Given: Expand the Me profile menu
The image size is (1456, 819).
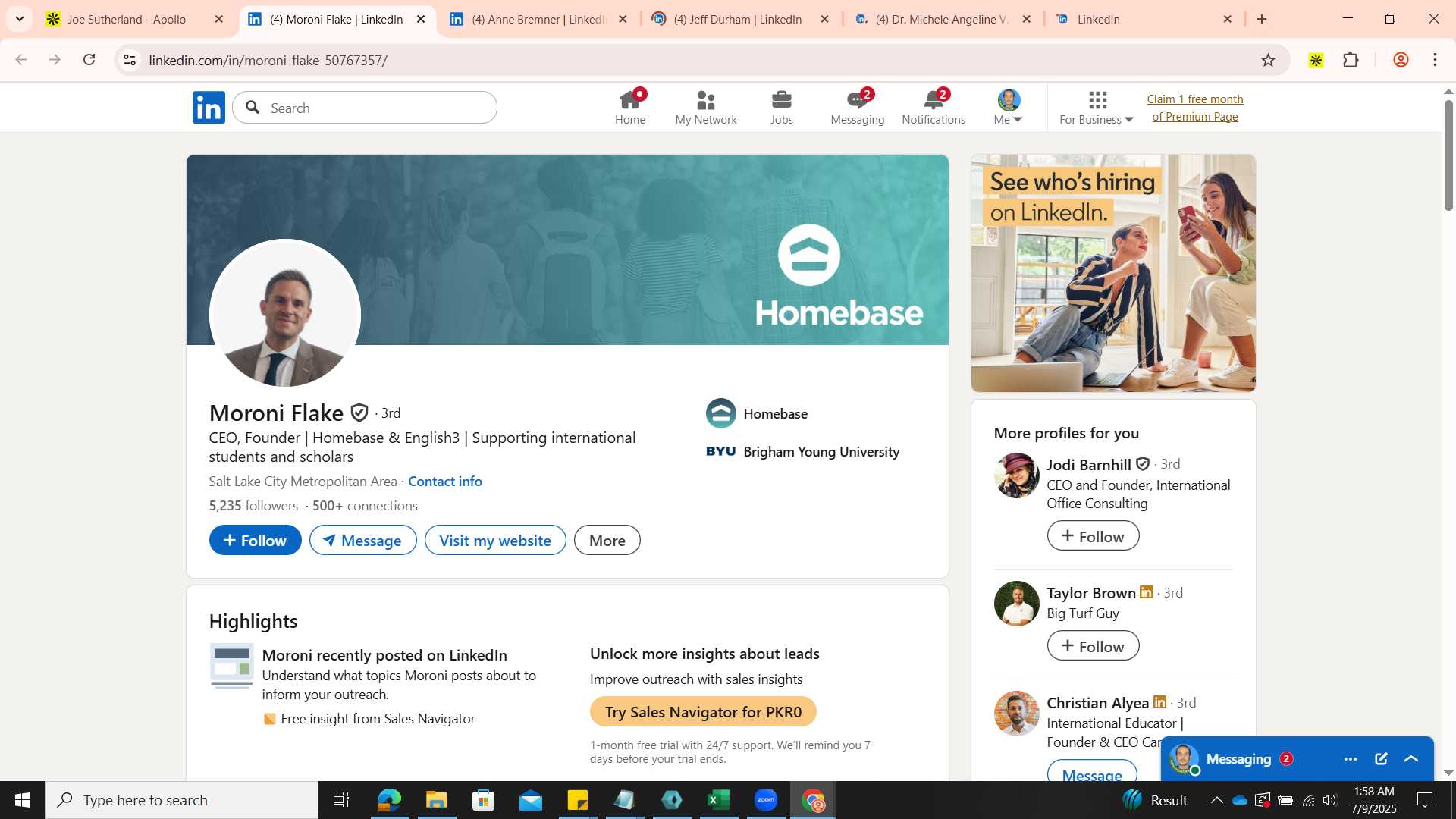Looking at the screenshot, I should [x=1009, y=108].
